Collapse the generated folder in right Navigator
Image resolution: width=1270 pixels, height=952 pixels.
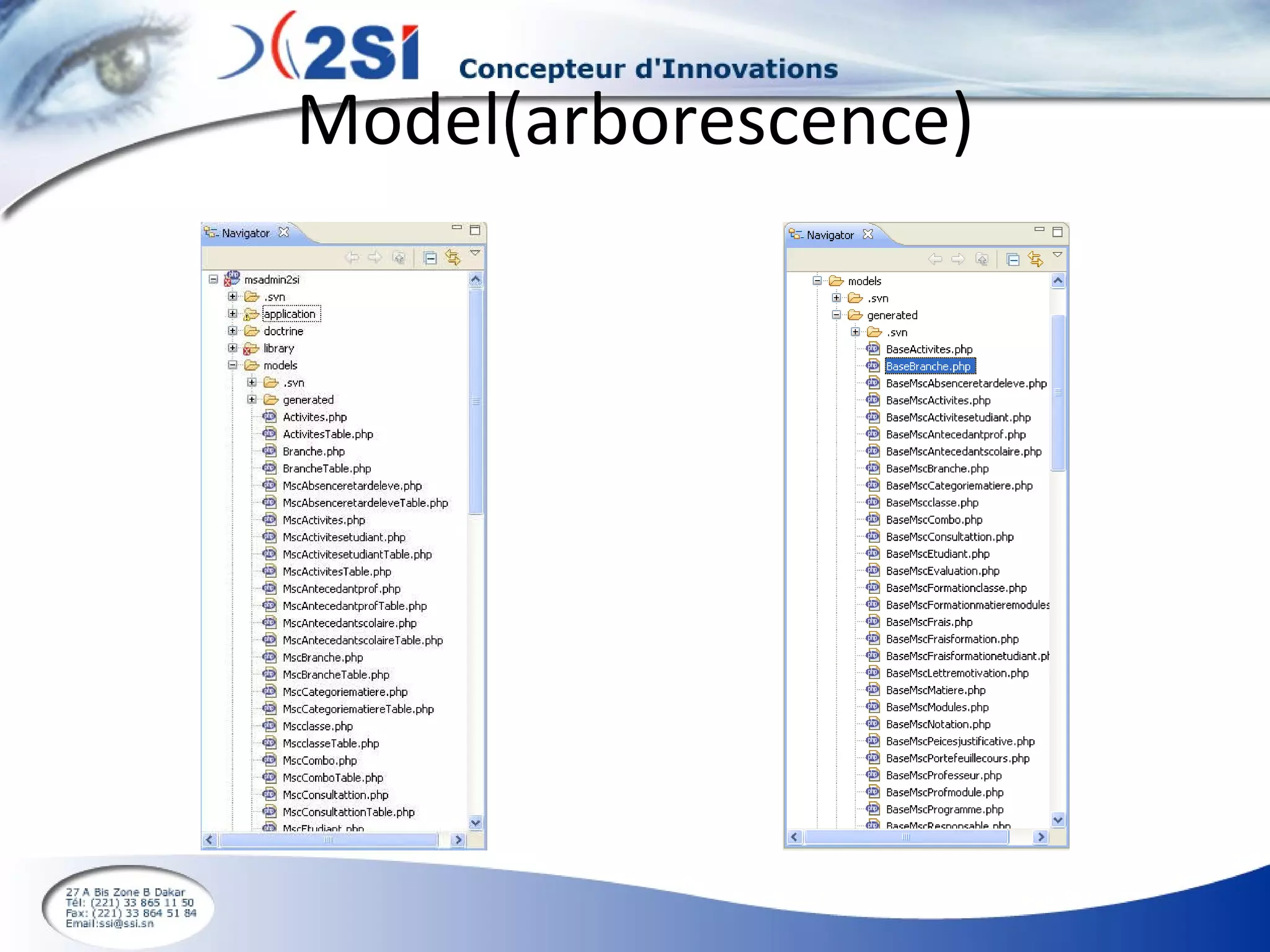point(837,315)
